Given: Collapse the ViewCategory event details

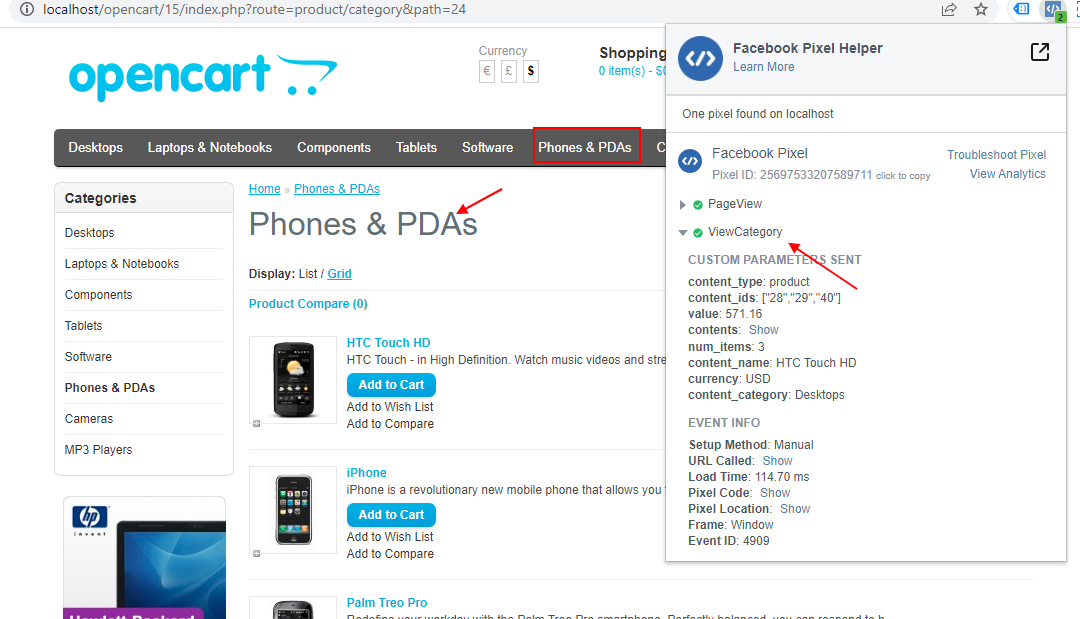Looking at the screenshot, I should tap(683, 231).
